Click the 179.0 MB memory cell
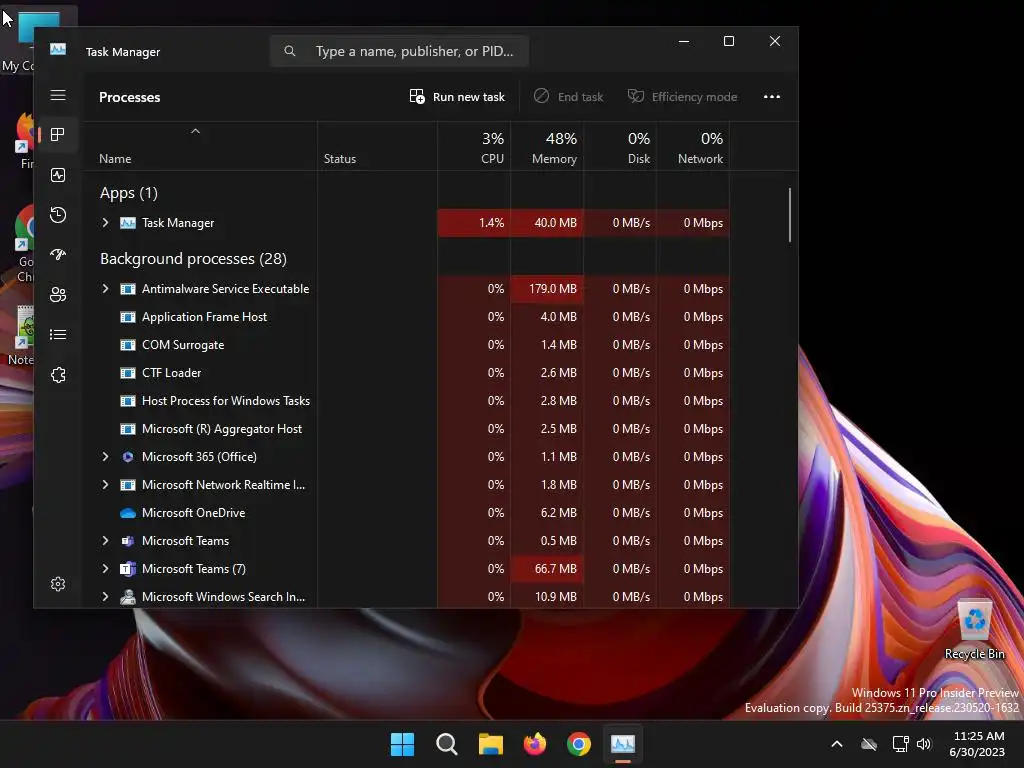Viewport: 1024px width, 768px height. click(547, 289)
